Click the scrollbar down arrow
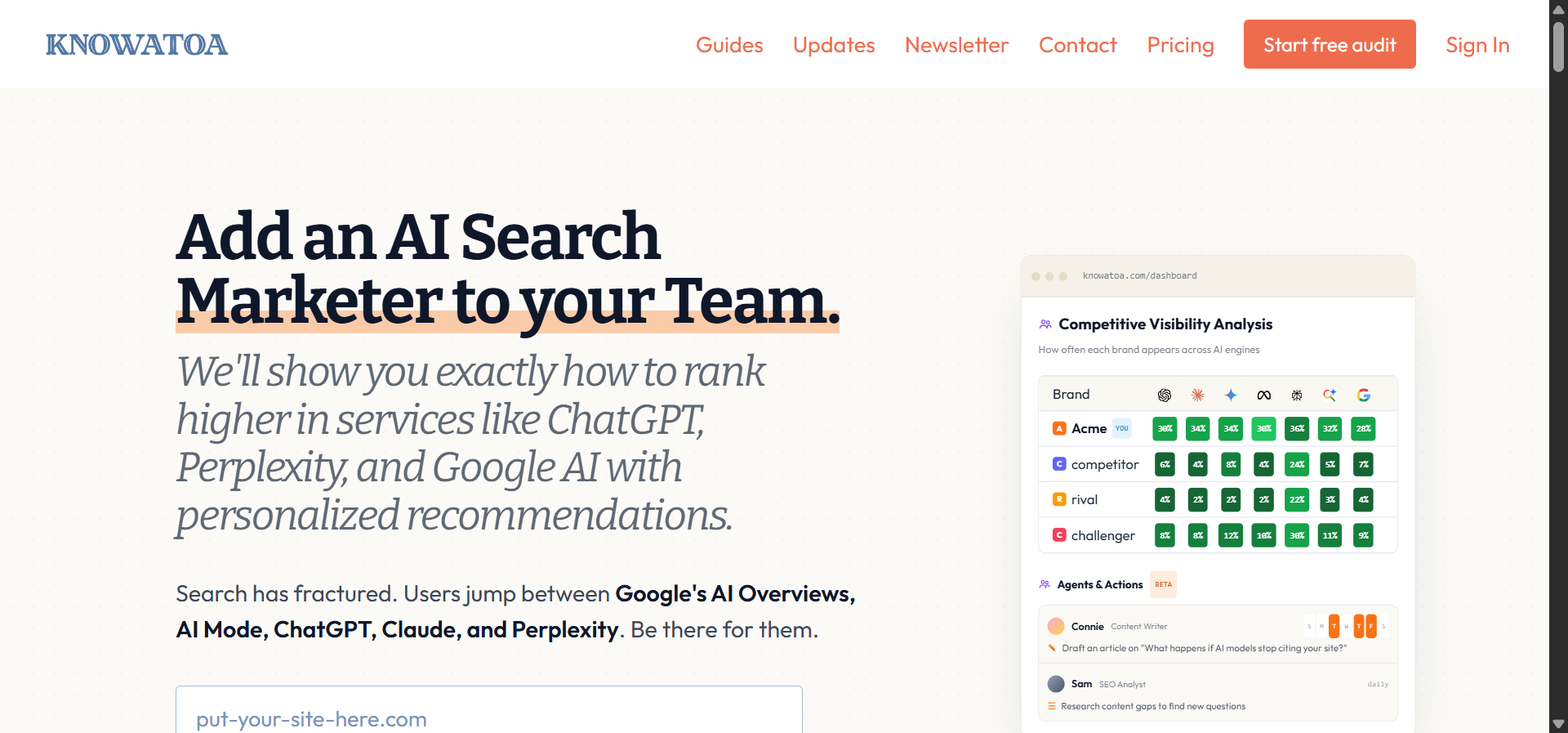This screenshot has width=1568, height=733. pos(1558,724)
